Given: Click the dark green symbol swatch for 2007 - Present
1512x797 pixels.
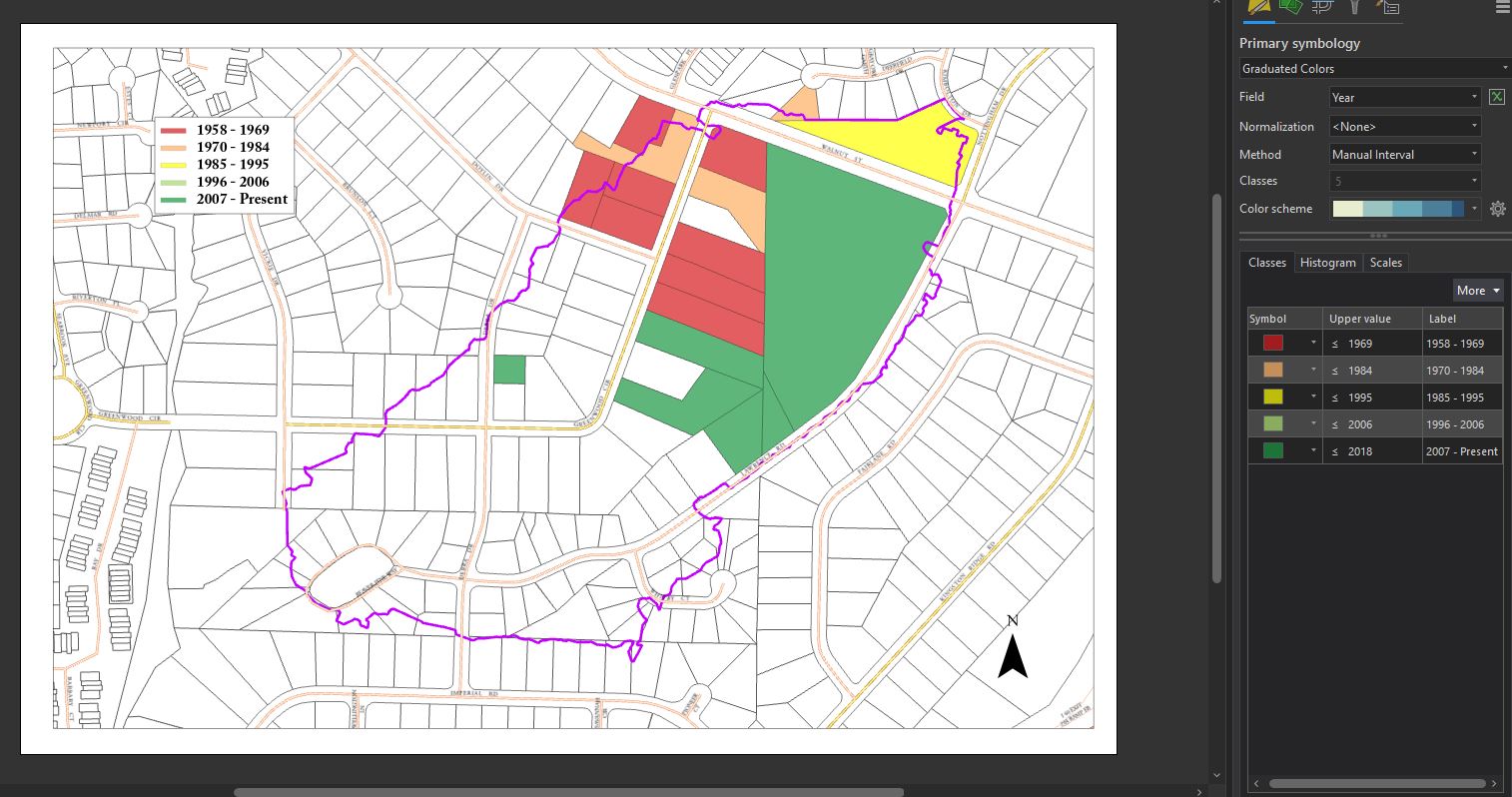Looking at the screenshot, I should 1272,450.
